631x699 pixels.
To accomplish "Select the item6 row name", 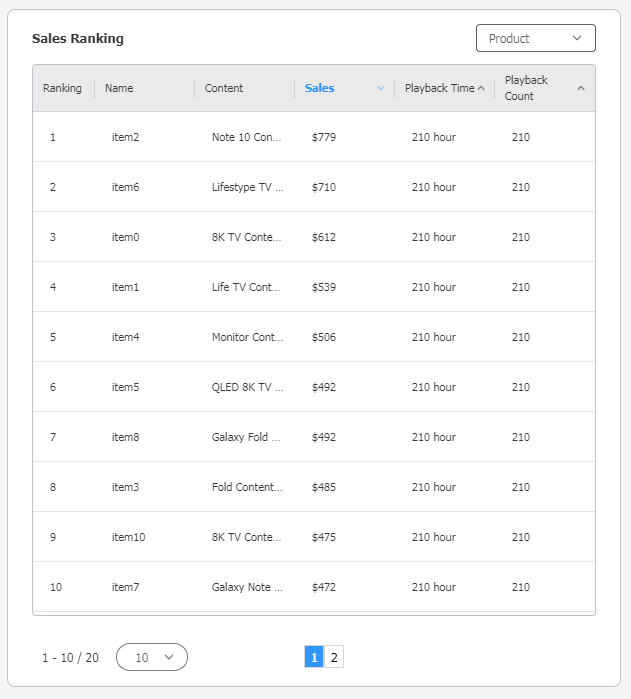I will (125, 187).
